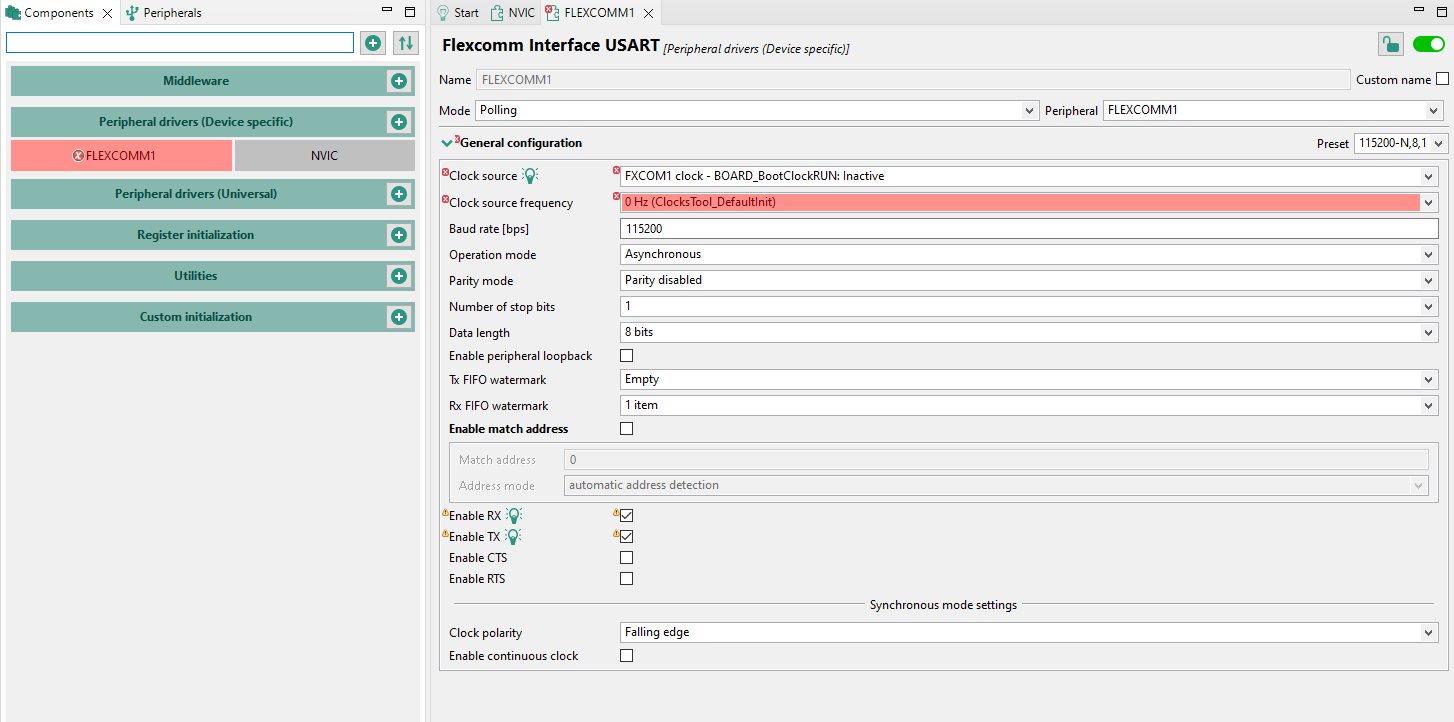
Task: Click the add component plus icon beside search
Action: tap(373, 43)
